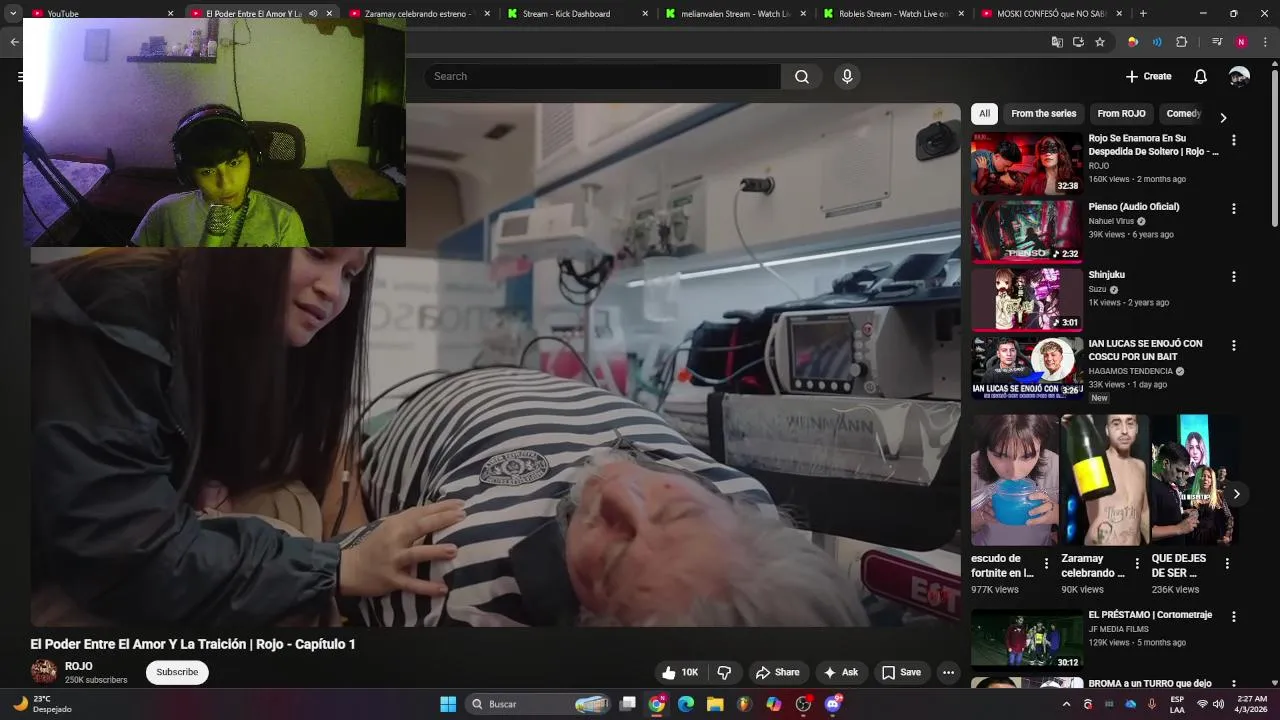This screenshot has height=720, width=1280.
Task: Click the Create button
Action: coord(1148,77)
